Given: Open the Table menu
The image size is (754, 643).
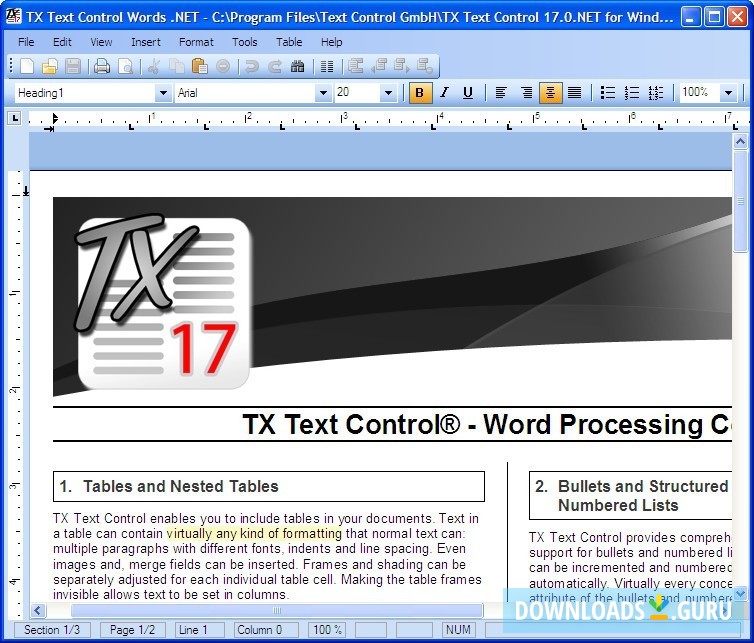Looking at the screenshot, I should tap(289, 42).
